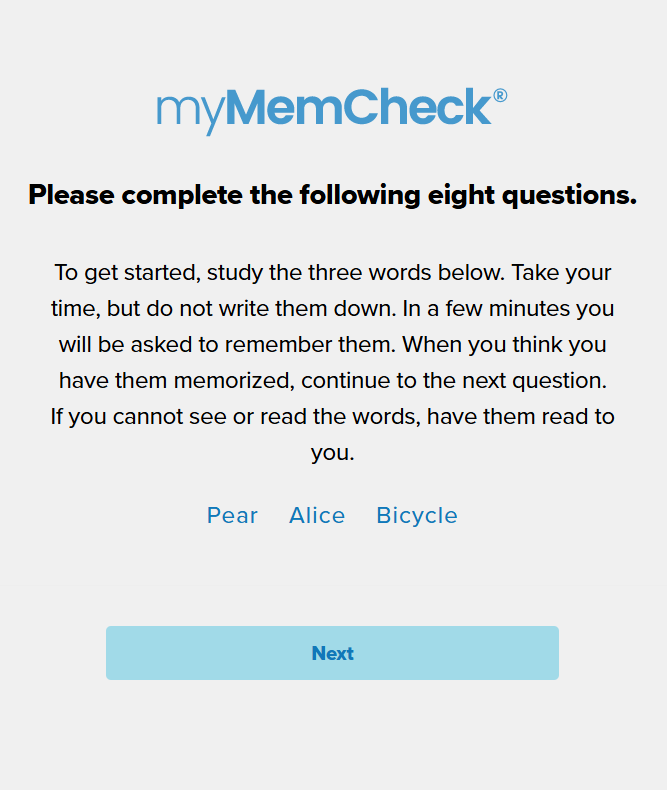Select the word Pear

(x=232, y=515)
